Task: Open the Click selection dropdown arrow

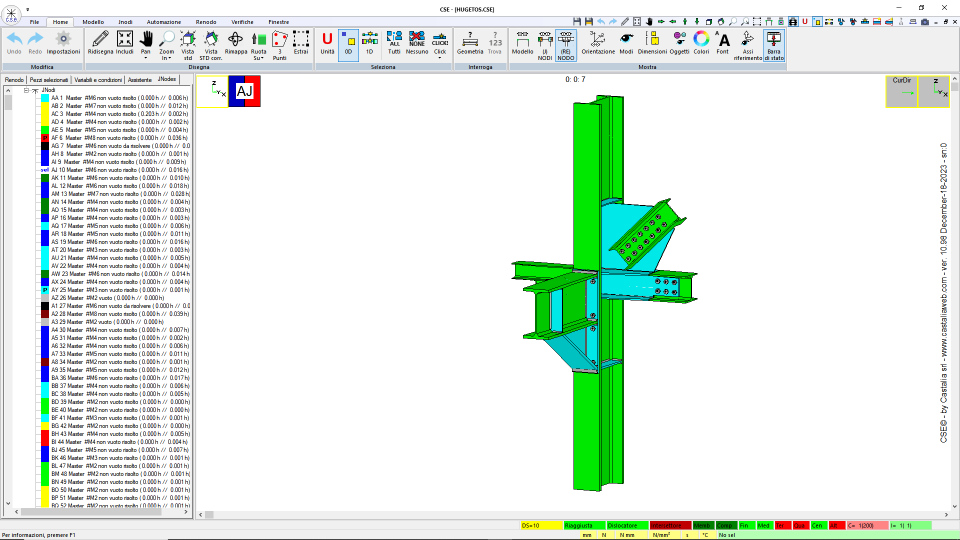Action: (440, 58)
